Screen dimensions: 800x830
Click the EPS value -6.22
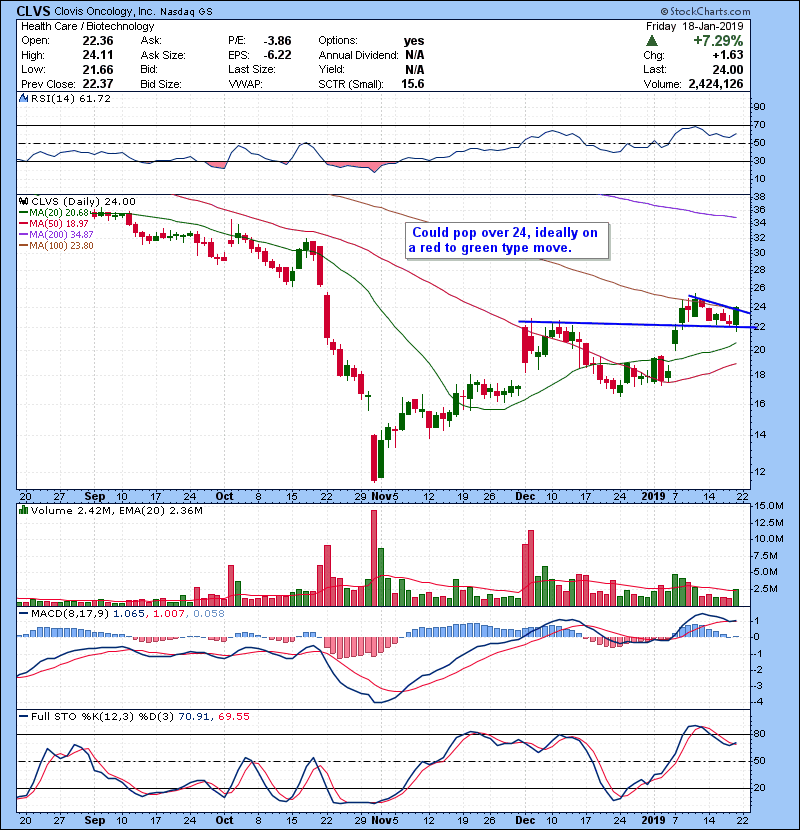pyautogui.click(x=277, y=55)
